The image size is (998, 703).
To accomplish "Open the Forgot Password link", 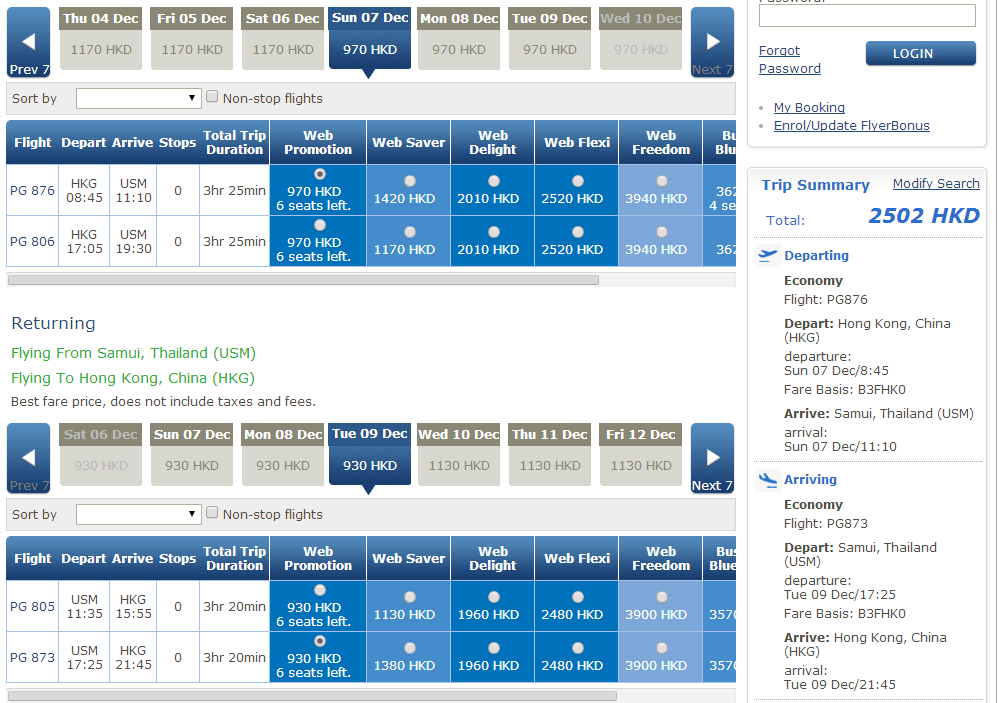I will tap(789, 60).
